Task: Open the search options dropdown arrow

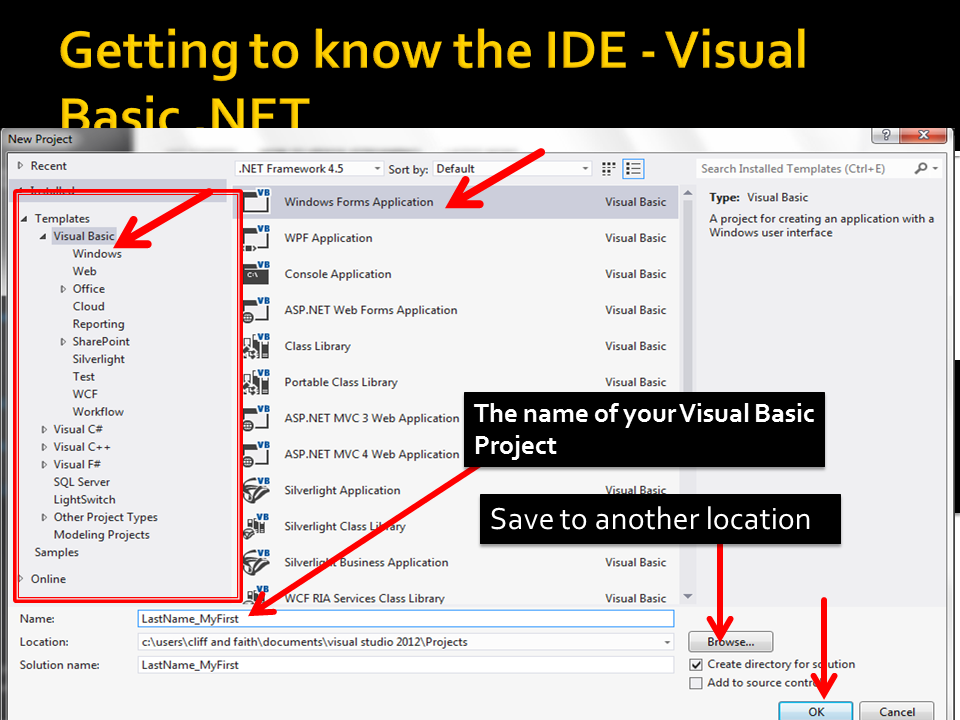Action: tap(936, 168)
